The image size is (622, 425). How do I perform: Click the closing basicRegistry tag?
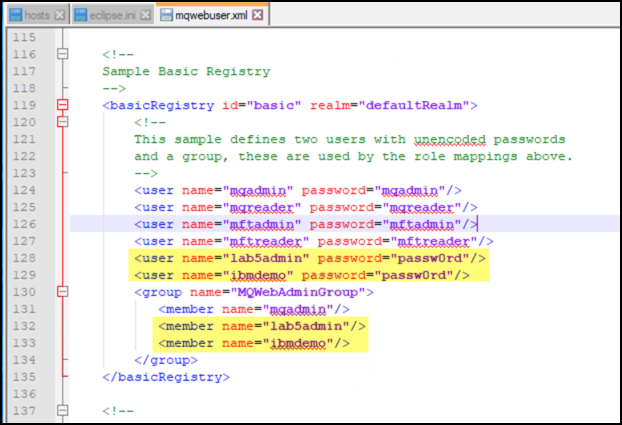(166, 377)
